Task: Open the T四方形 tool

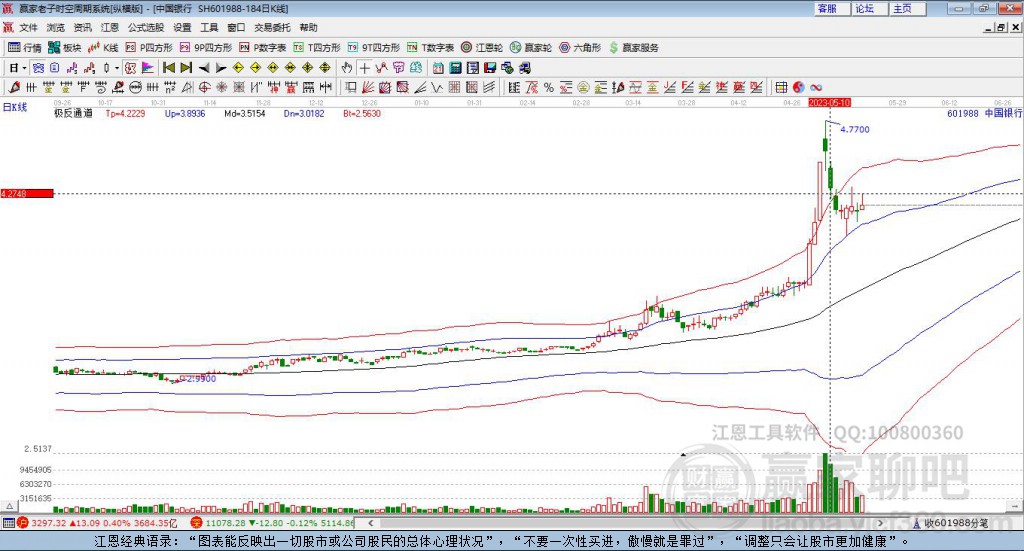Action: [317, 48]
